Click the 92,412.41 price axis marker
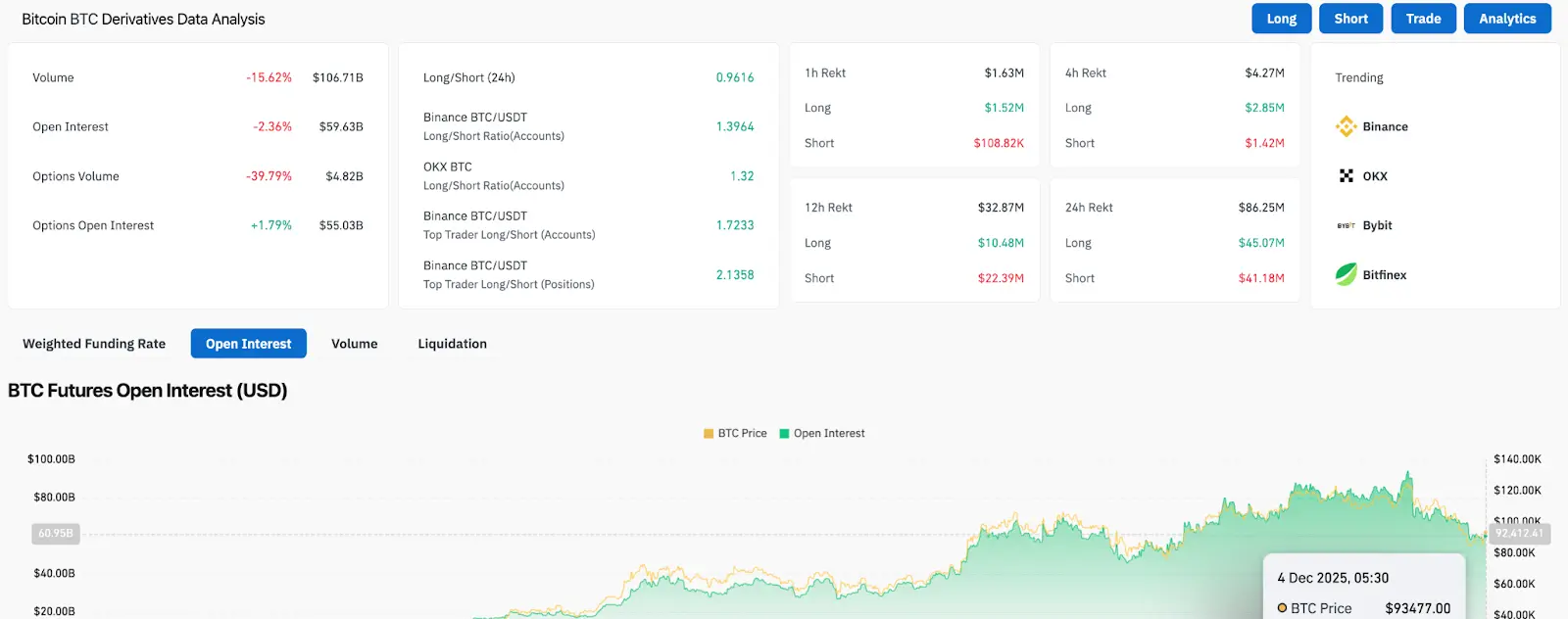This screenshot has width=1568, height=619. [x=1519, y=534]
